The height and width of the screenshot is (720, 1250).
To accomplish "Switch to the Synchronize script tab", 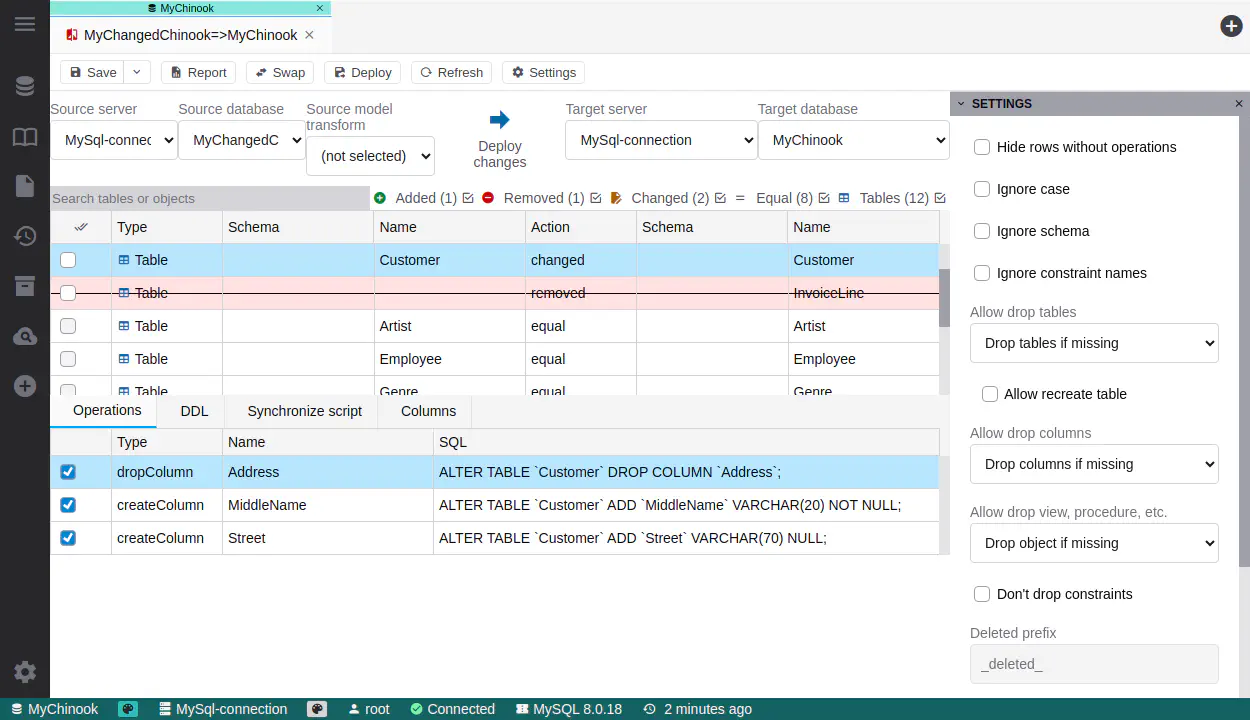I will [x=304, y=411].
